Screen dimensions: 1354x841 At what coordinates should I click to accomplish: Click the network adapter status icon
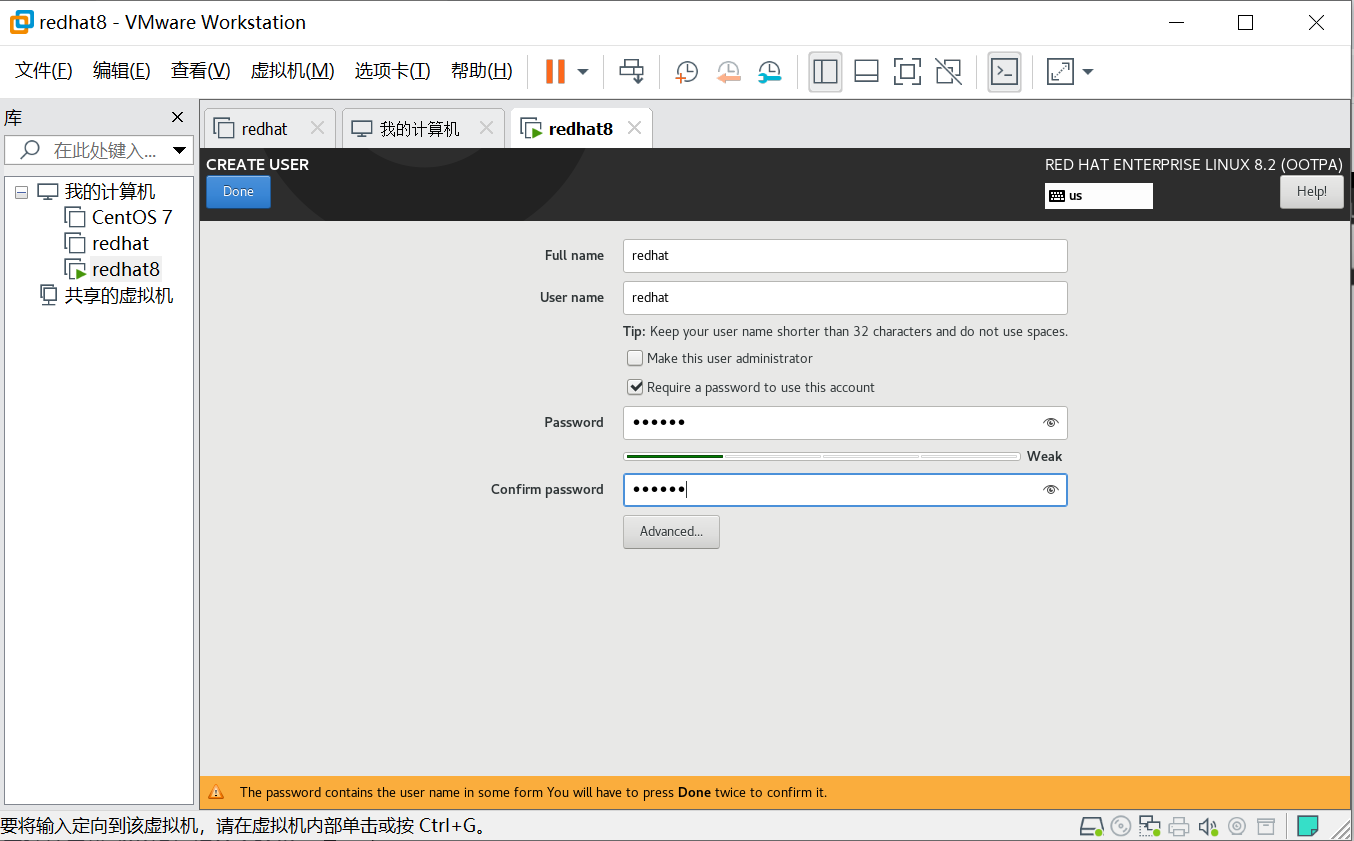coord(1150,826)
